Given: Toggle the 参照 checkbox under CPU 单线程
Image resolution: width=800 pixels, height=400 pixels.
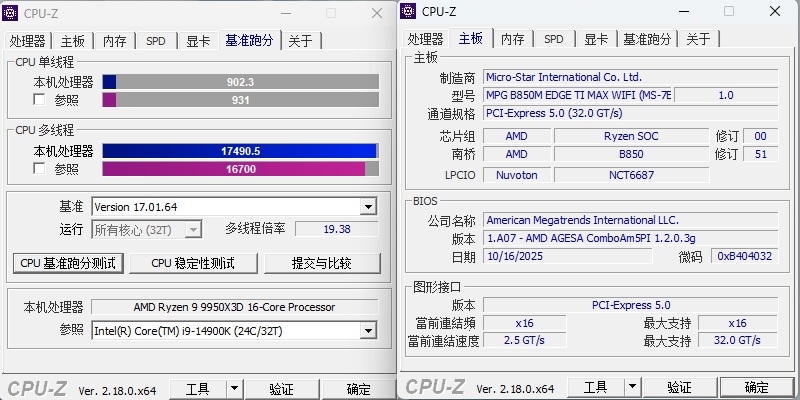Looking at the screenshot, I should (39, 100).
